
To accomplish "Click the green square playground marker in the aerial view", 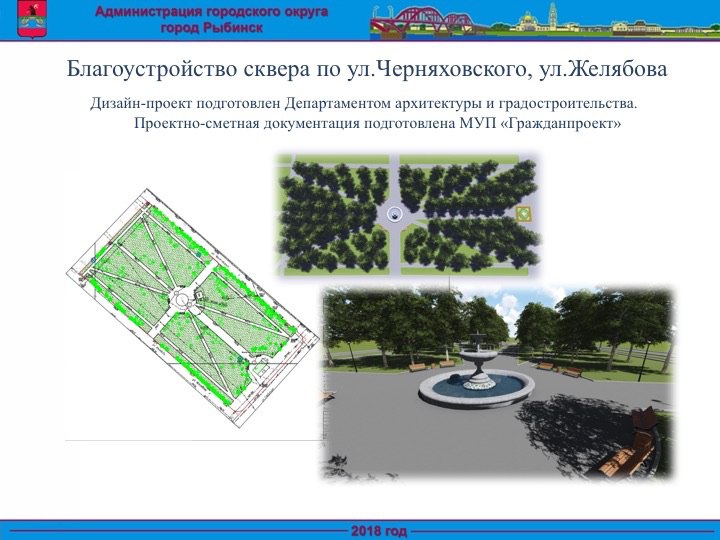I will 524,214.
